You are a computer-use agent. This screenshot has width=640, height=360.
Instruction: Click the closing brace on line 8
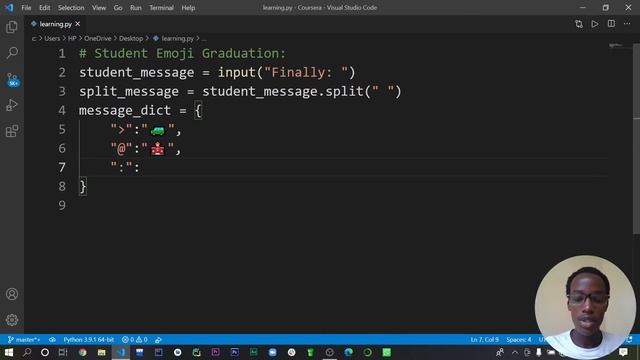pyautogui.click(x=83, y=187)
